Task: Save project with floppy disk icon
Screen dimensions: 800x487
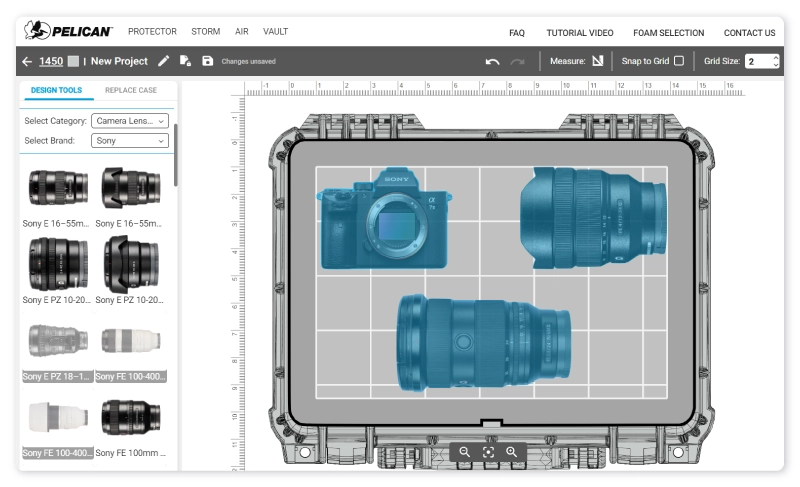Action: click(208, 61)
